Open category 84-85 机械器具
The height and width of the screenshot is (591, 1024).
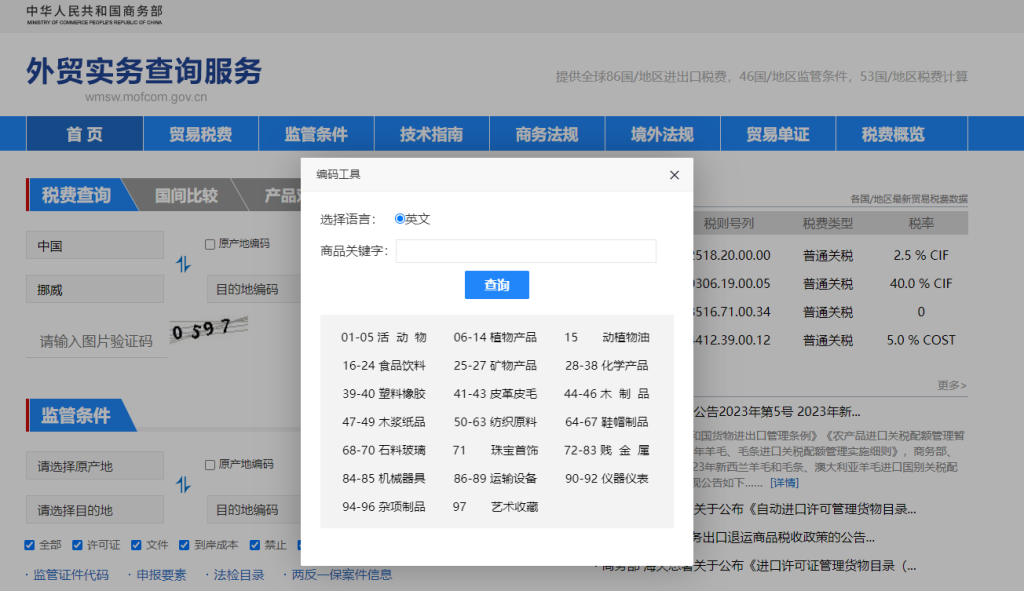pyautogui.click(x=383, y=479)
